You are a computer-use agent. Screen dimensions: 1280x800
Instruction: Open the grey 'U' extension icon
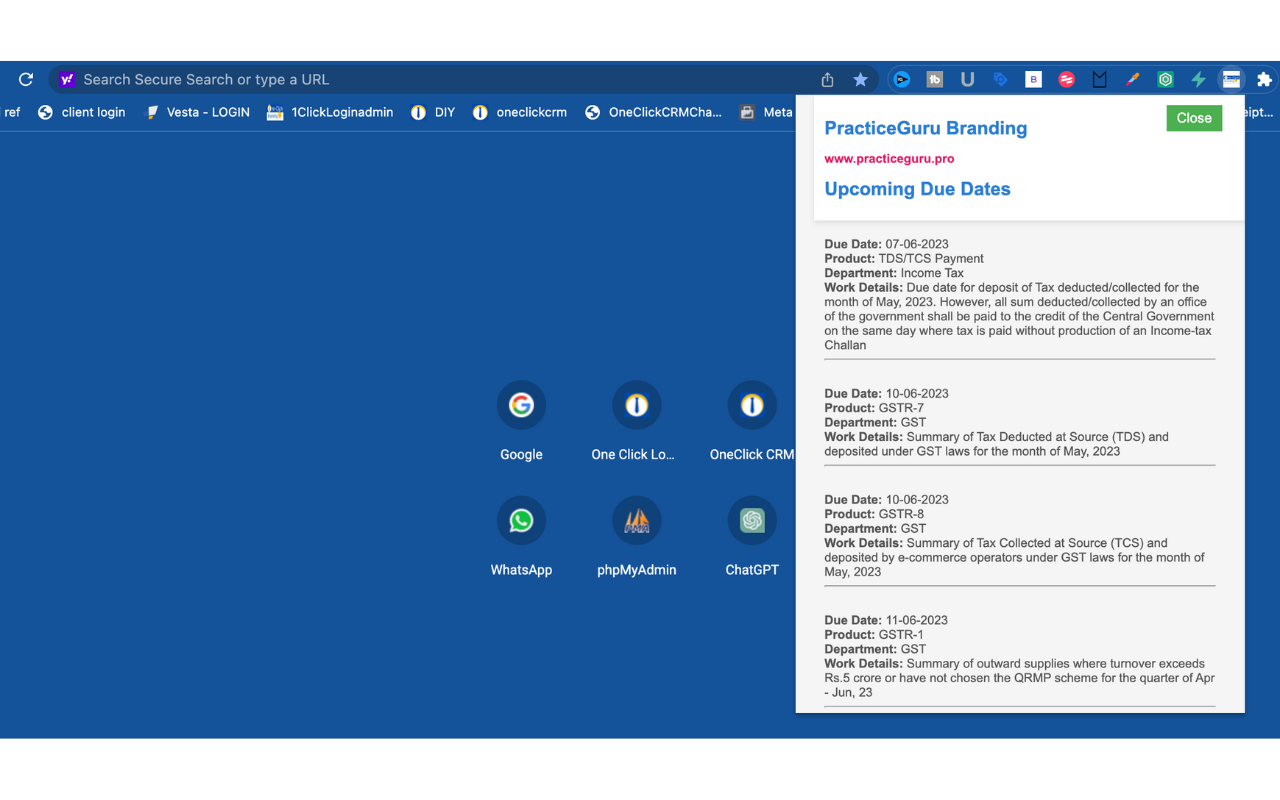967,79
